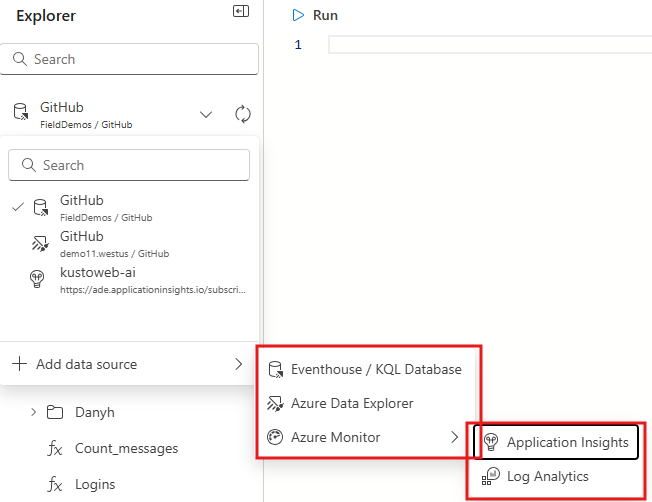Choose Eventhouse / KQL Database option

click(x=375, y=369)
